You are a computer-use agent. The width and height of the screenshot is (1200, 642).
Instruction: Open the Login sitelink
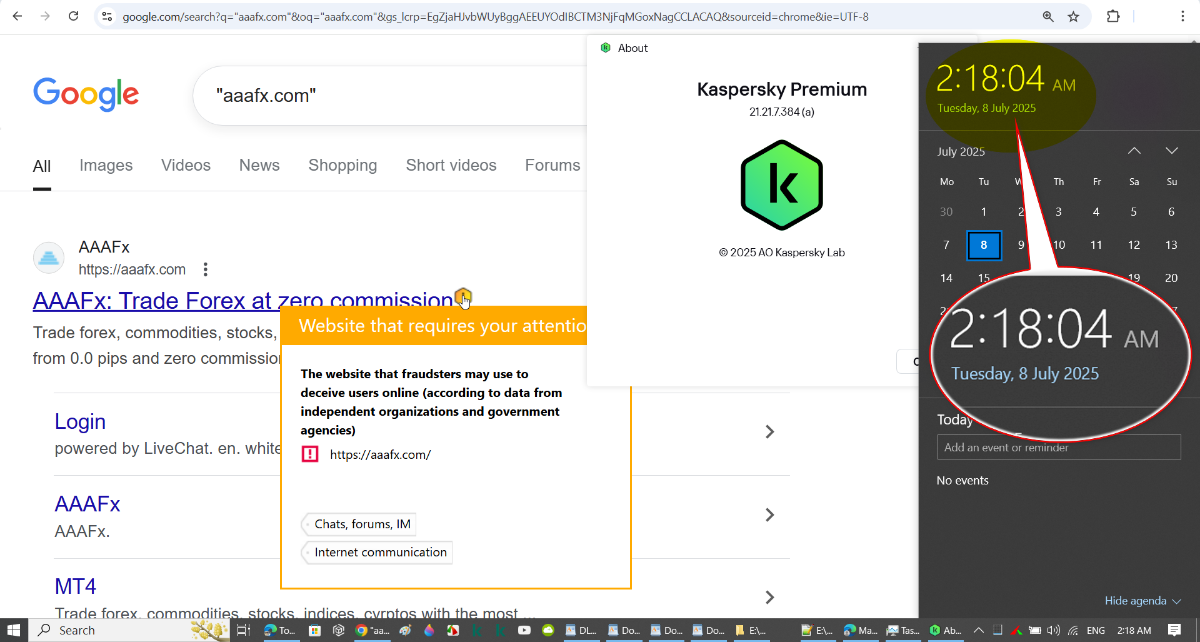pos(80,422)
